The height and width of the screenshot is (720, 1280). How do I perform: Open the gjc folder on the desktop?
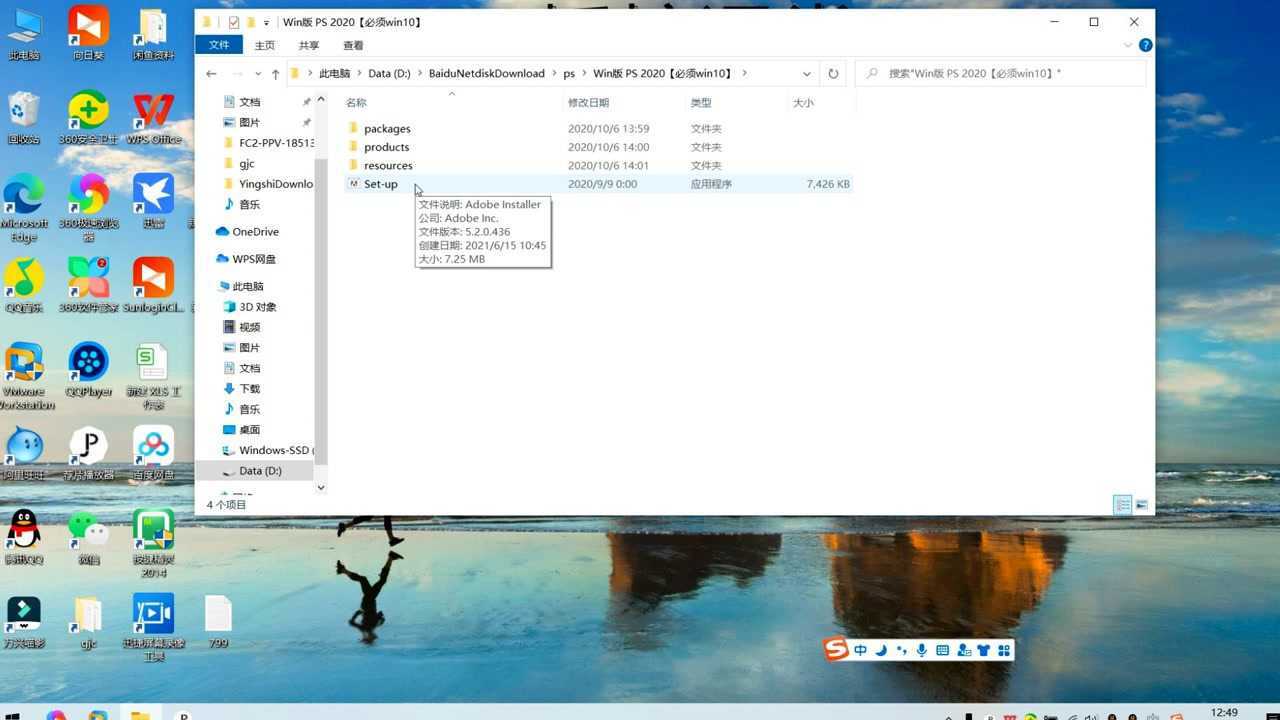pyautogui.click(x=89, y=622)
